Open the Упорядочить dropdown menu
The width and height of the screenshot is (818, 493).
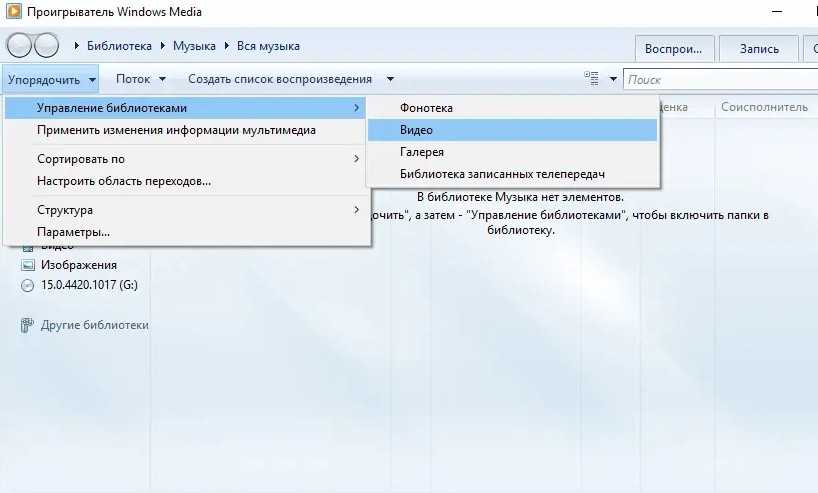point(51,79)
